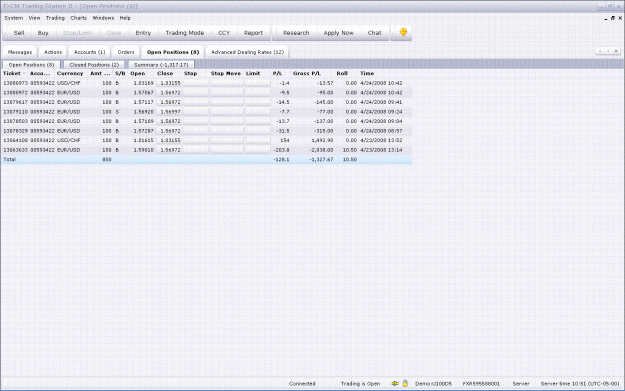Click the Stop cell for ticket 13080973
The height and width of the screenshot is (391, 625).
(x=196, y=83)
